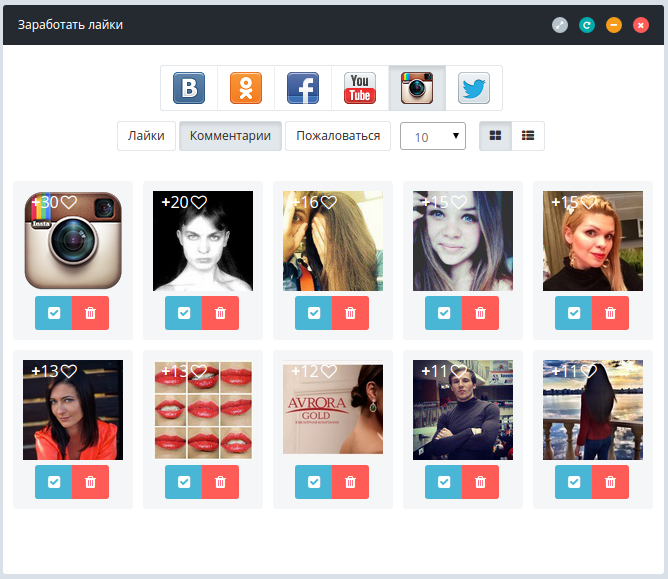Select the Twitter network icon
The width and height of the screenshot is (668, 579).
(x=474, y=88)
